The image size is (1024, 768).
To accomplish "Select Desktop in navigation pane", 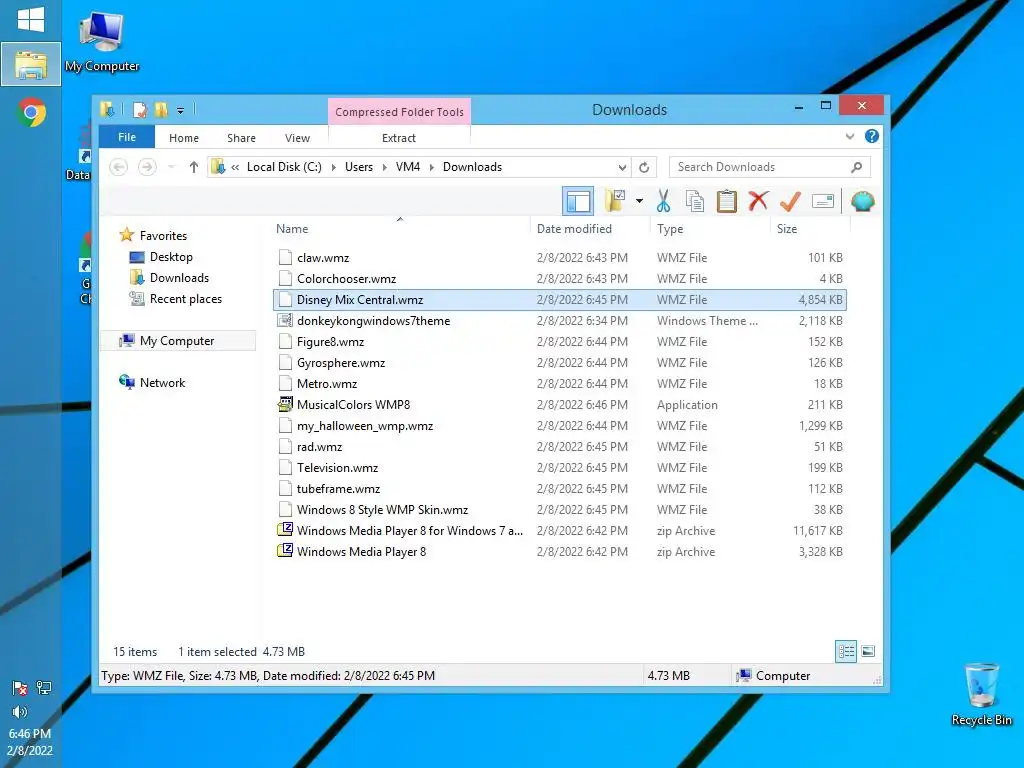I will pos(170,257).
